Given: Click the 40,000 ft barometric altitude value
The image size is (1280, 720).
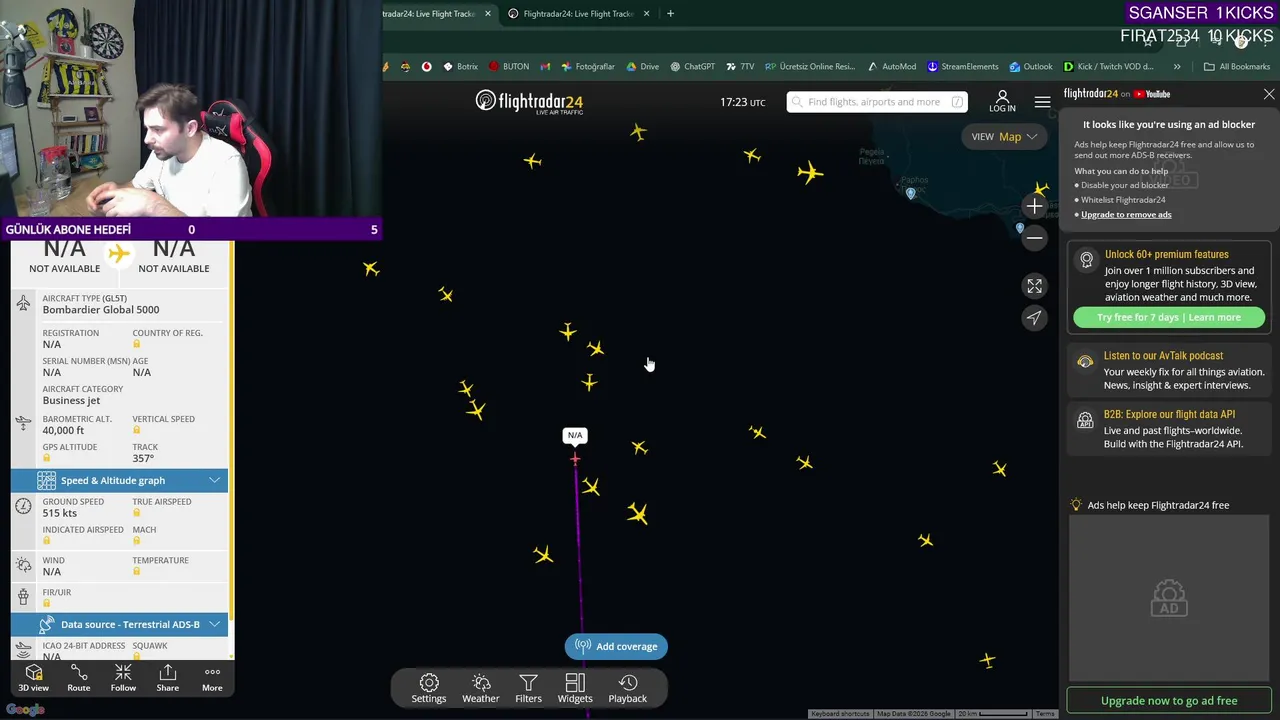Looking at the screenshot, I should pyautogui.click(x=63, y=431).
